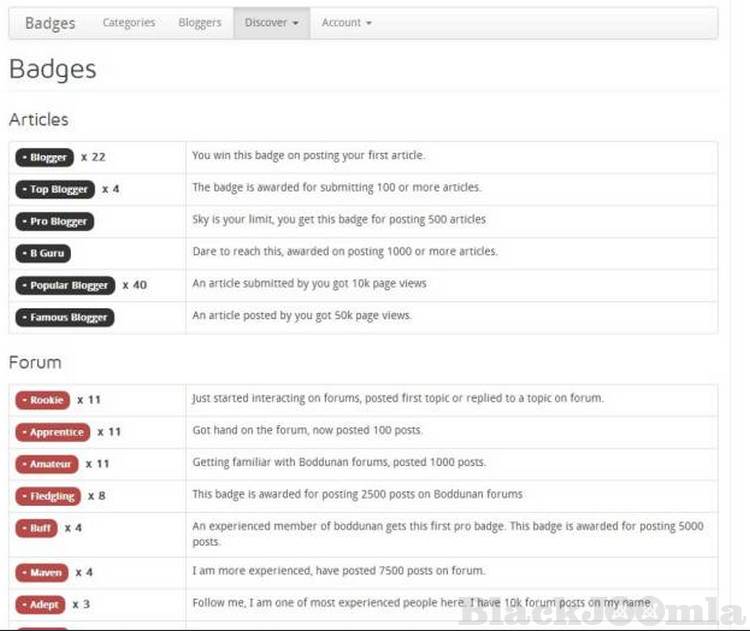Click the Badges page heading

point(53,69)
